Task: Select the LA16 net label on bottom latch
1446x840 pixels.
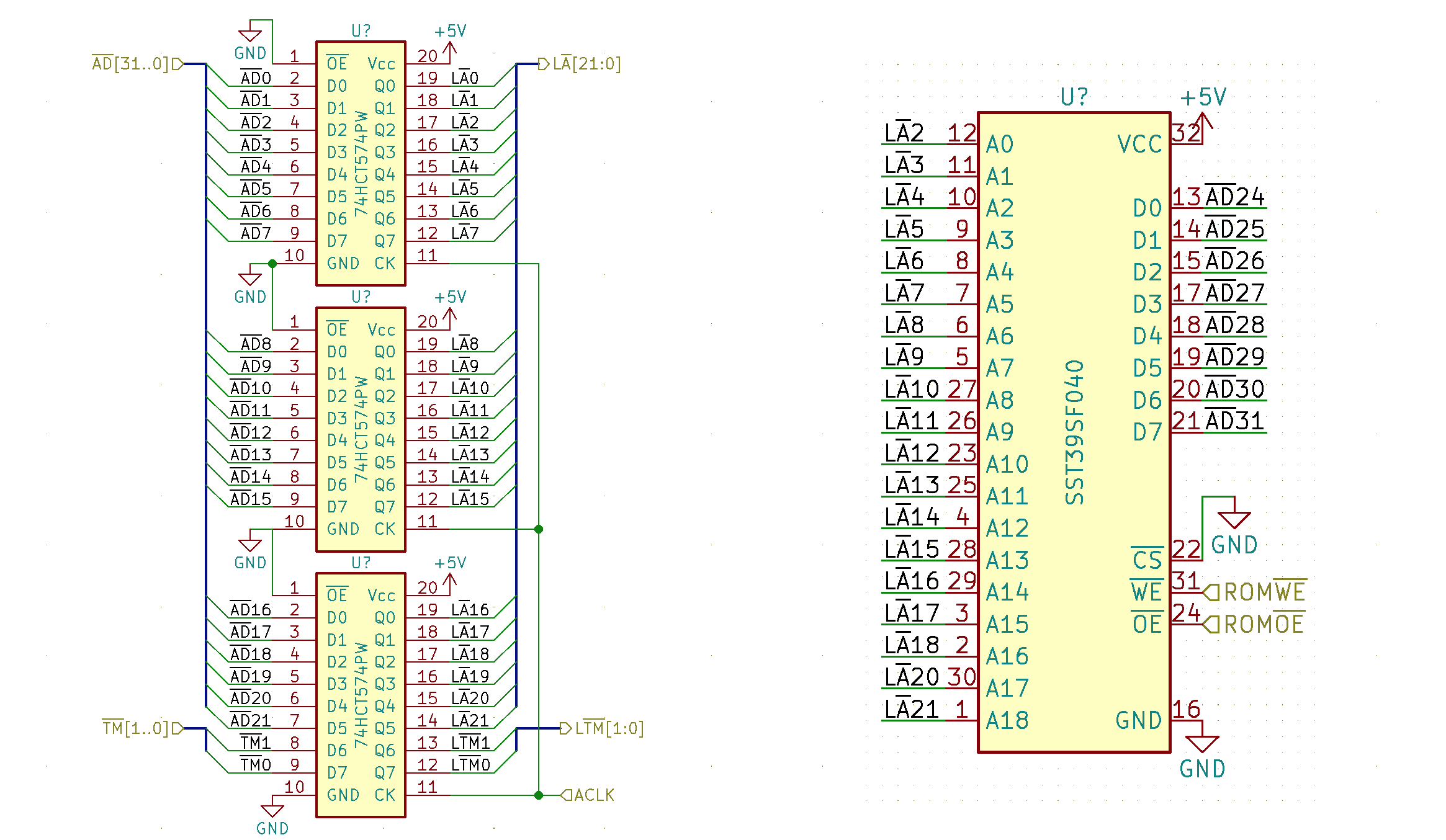Action: tap(470, 609)
